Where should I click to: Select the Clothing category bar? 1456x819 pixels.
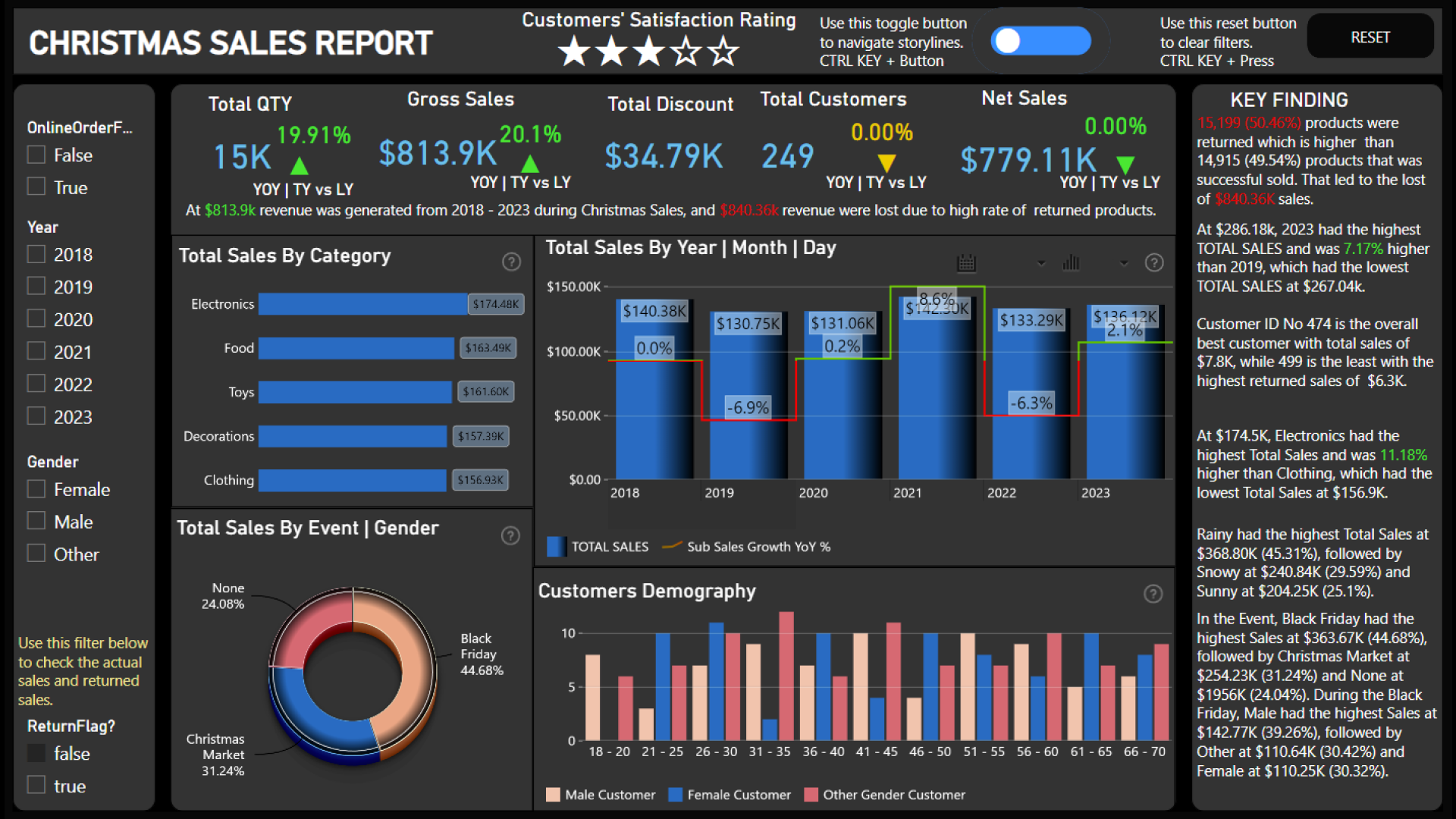(x=352, y=480)
